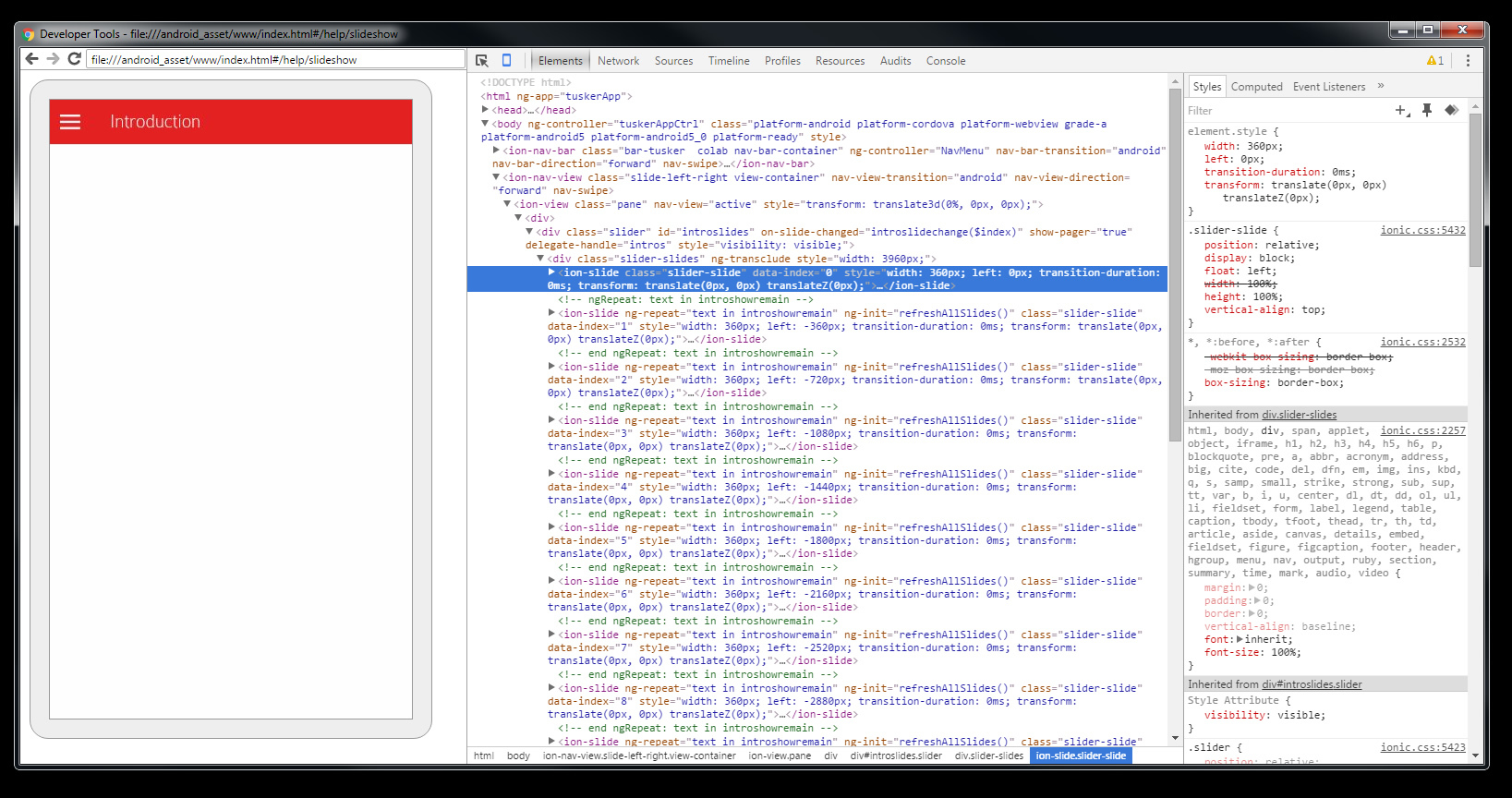Collapse the ion-nav-view element node
This screenshot has height=798, width=1512.
pos(496,176)
